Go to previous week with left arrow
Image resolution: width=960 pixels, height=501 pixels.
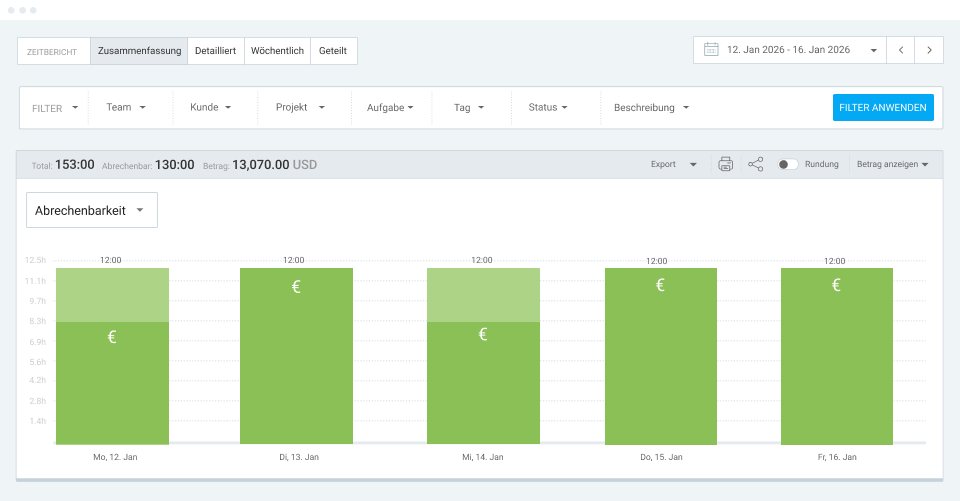coord(901,50)
